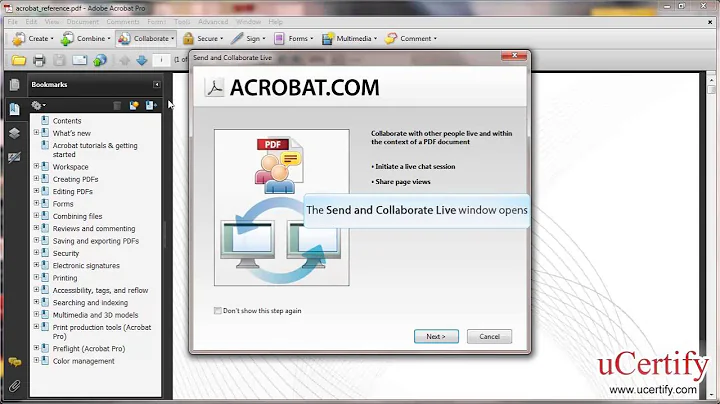The image size is (720, 404).
Task: Select the Electronic signatures bookmark
Action: point(86,266)
